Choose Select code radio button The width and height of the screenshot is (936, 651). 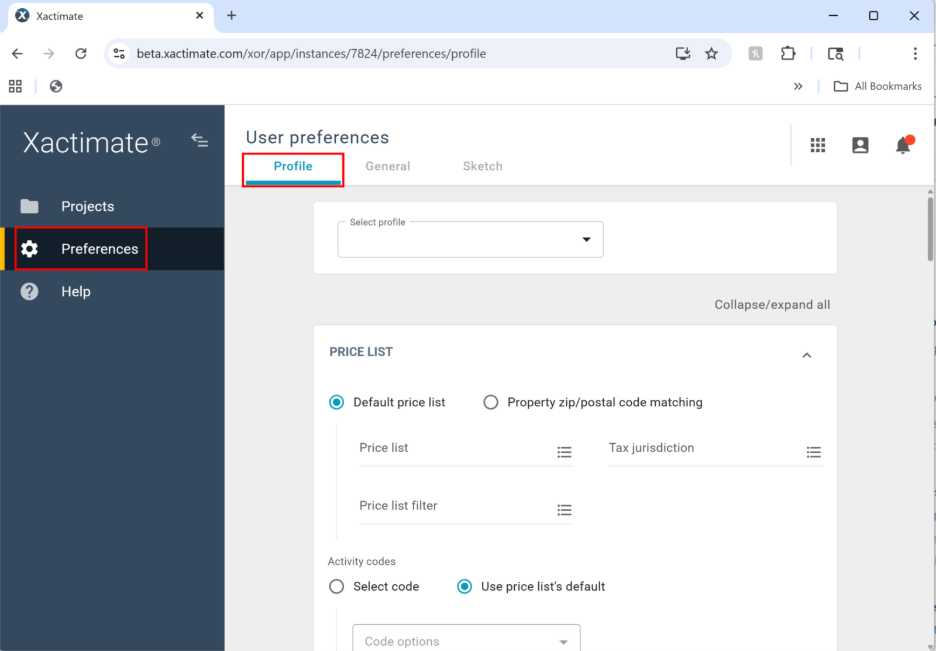(337, 587)
